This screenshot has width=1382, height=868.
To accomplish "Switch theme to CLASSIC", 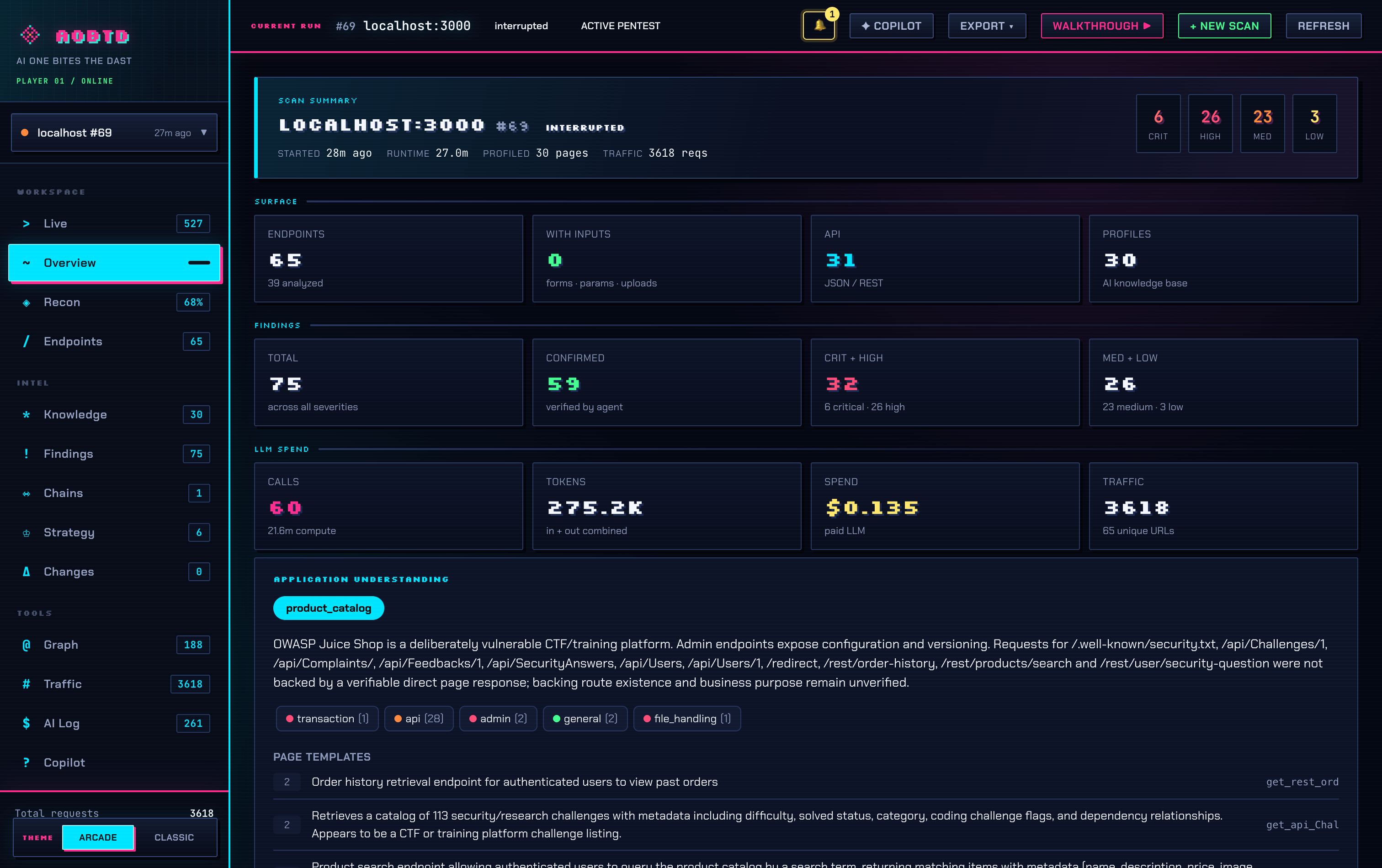I will 174,837.
